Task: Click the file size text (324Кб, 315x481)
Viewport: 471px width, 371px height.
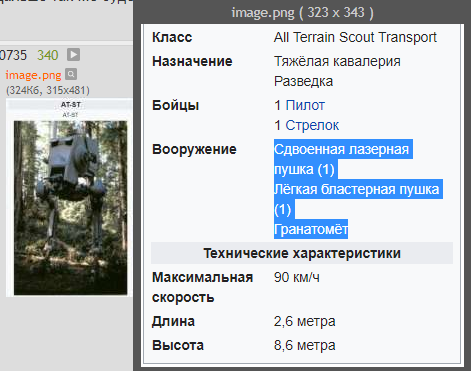Action: click(48, 90)
